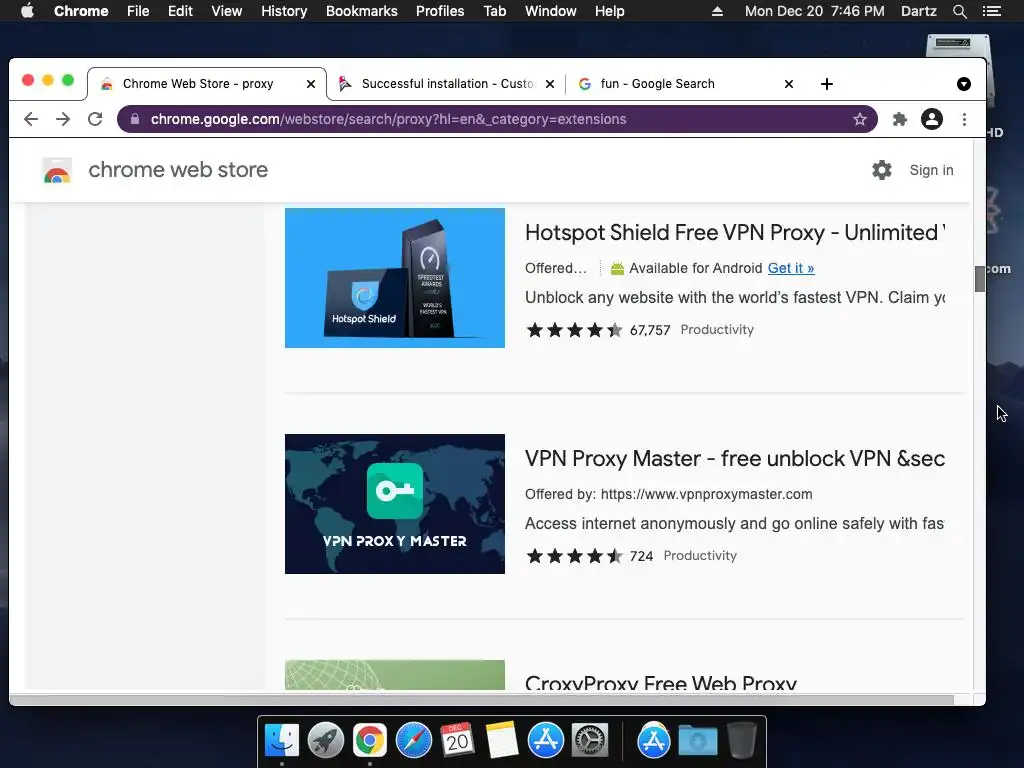
Task: Click the Chrome Web Store rainbow logo
Action: point(57,170)
